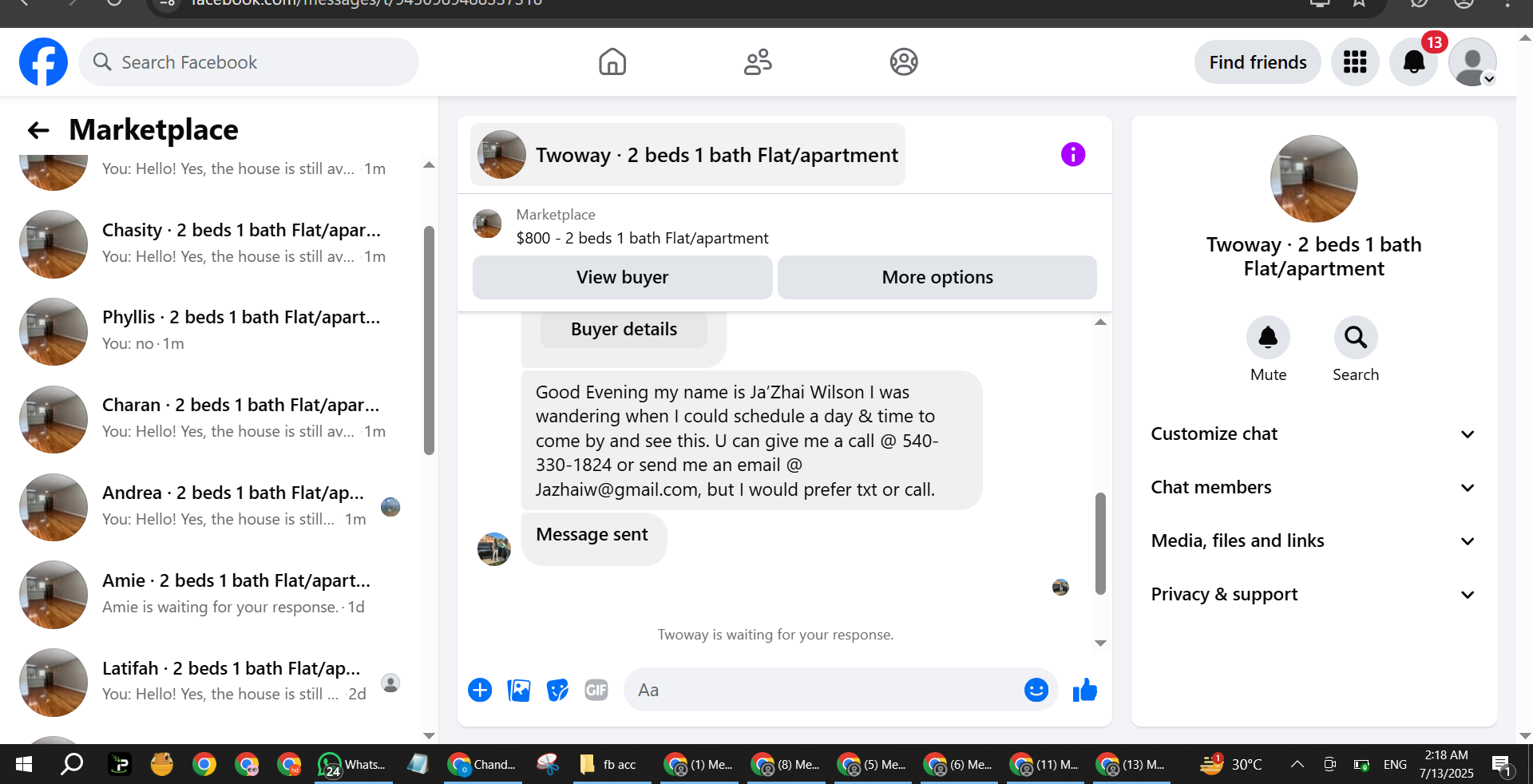Viewport: 1533px width, 784px height.
Task: Show hidden system tray icons
Action: coord(1297,764)
